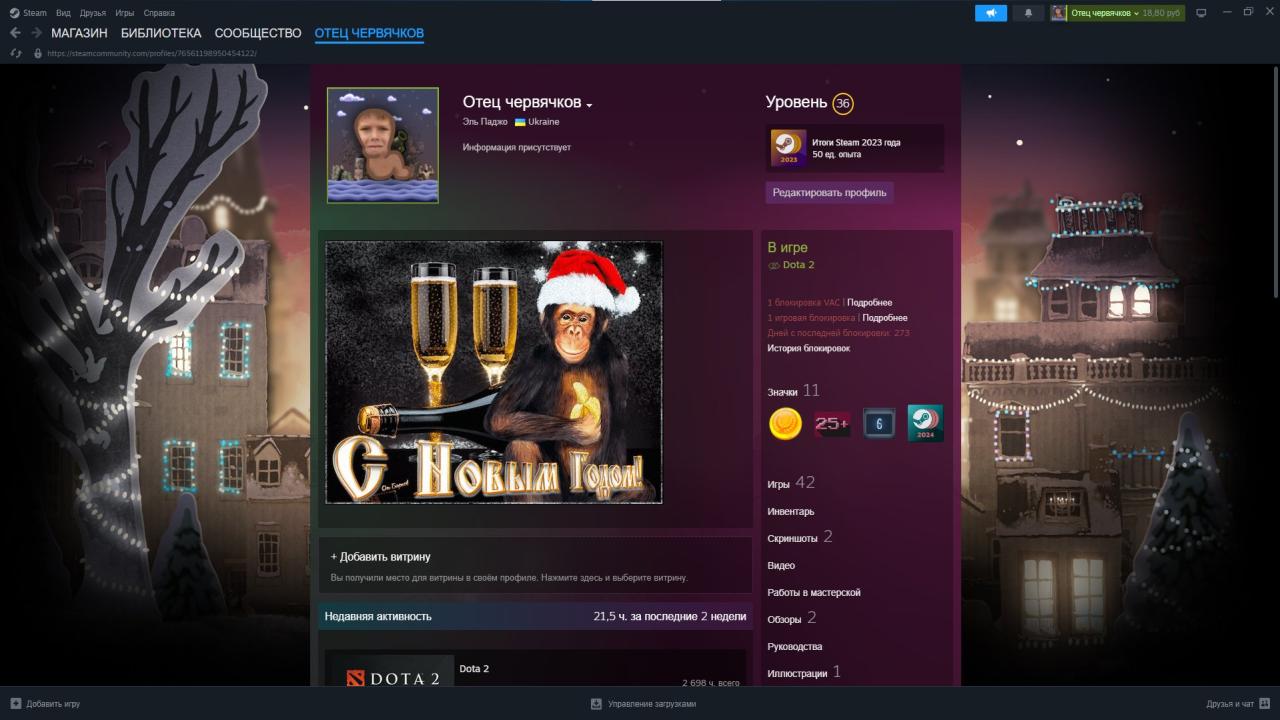Switch to the СООБЩЕСТВО tab
The image size is (1280, 720).
(x=258, y=33)
